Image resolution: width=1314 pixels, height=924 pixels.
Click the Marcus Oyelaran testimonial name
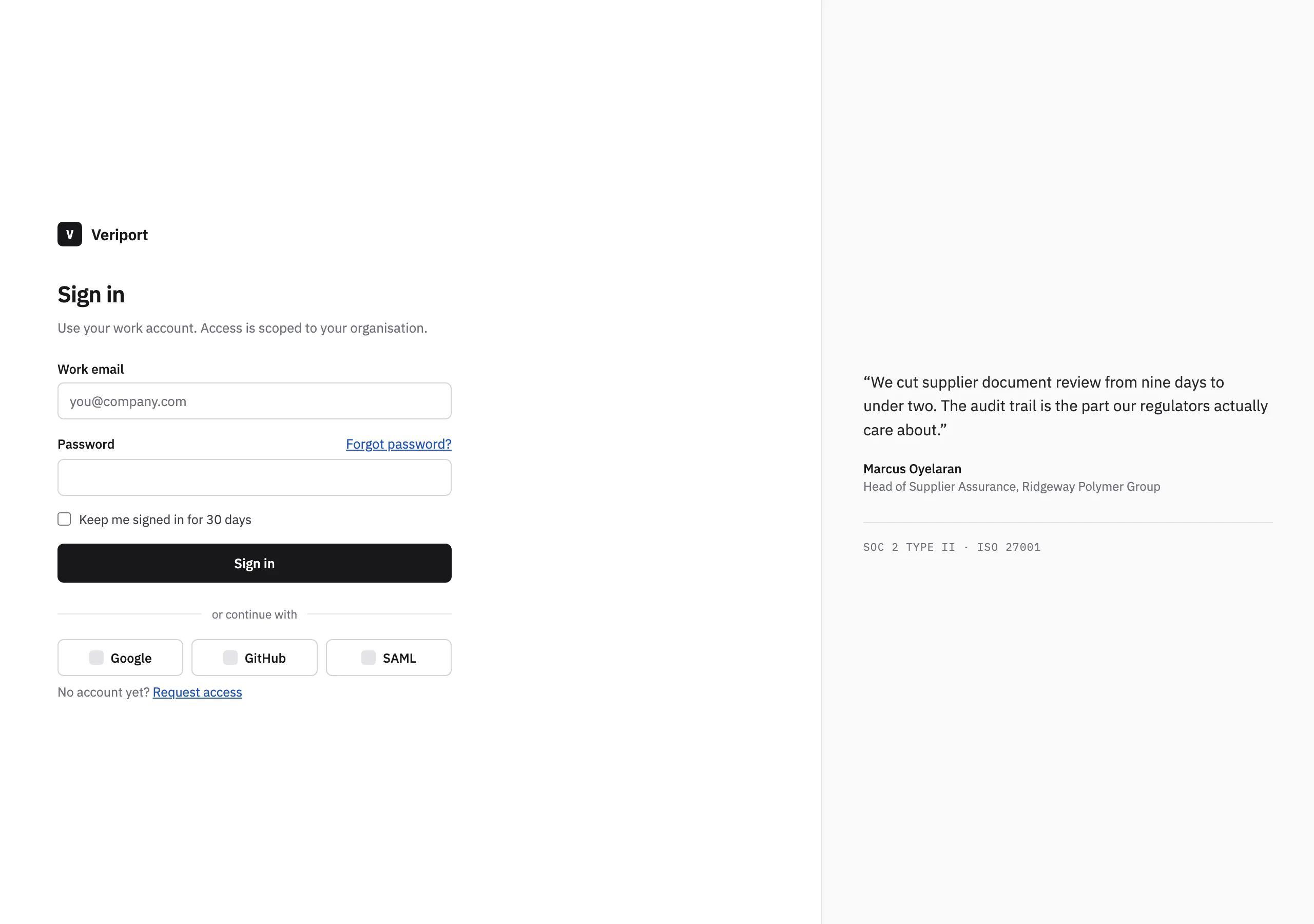point(912,468)
